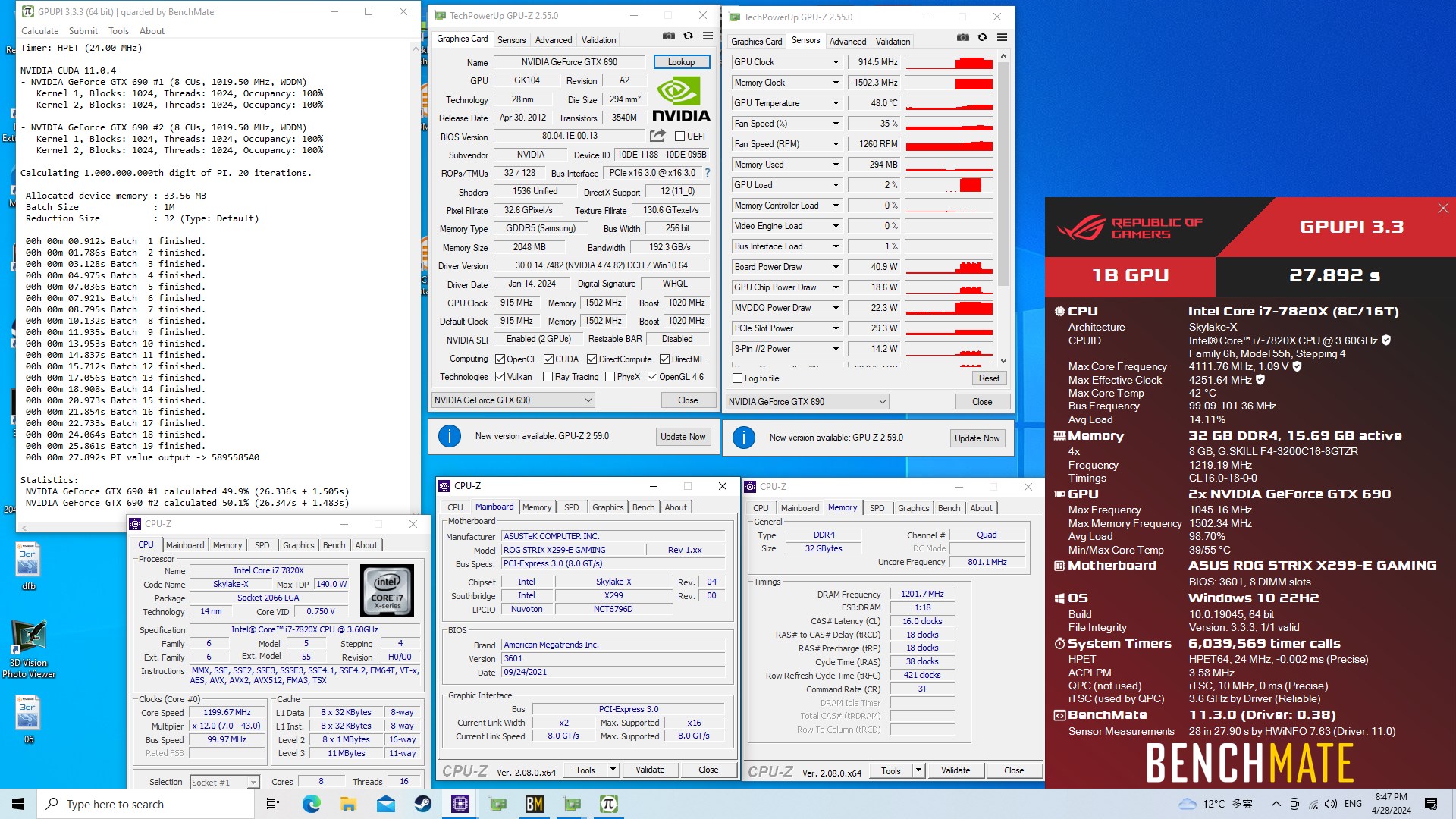1456x819 pixels.
Task: Click the NVIDIA logo in GPU-Z
Action: pos(681,99)
